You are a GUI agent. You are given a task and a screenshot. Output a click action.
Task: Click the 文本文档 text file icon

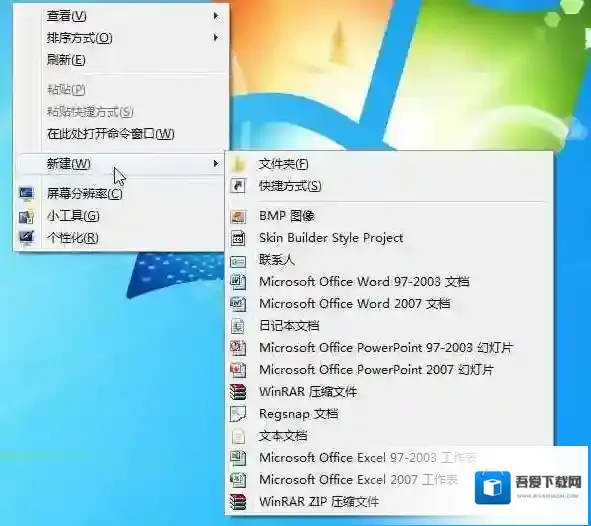coord(238,436)
